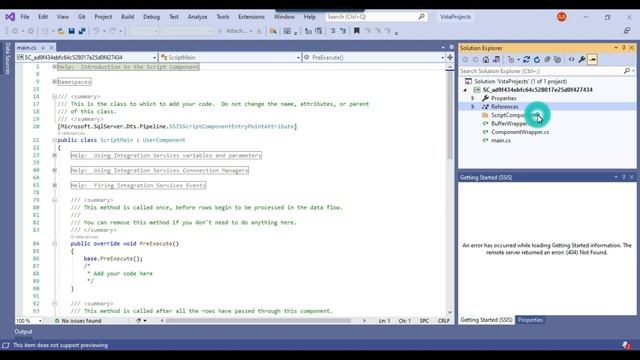Toggle Preview Selected Items icon
This screenshot has height=360, width=640.
[x=592, y=60]
